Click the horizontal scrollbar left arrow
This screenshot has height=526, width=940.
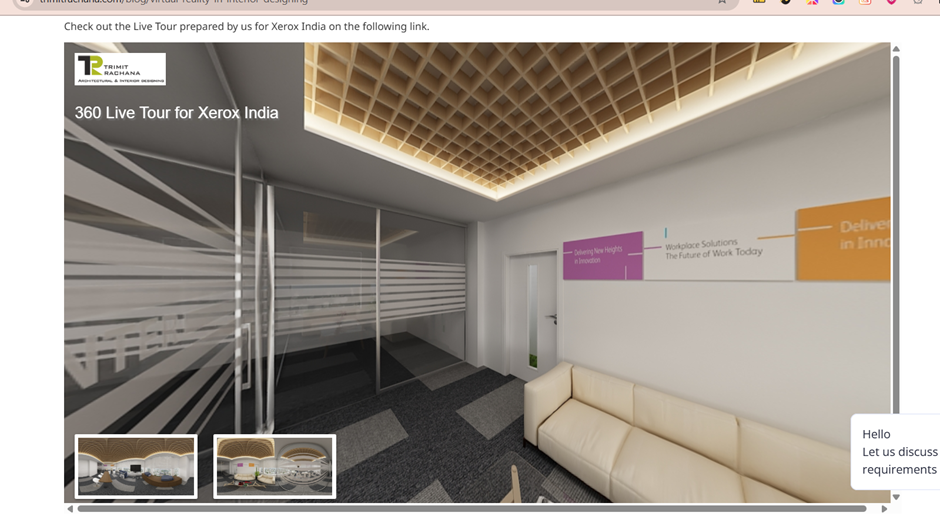70,509
